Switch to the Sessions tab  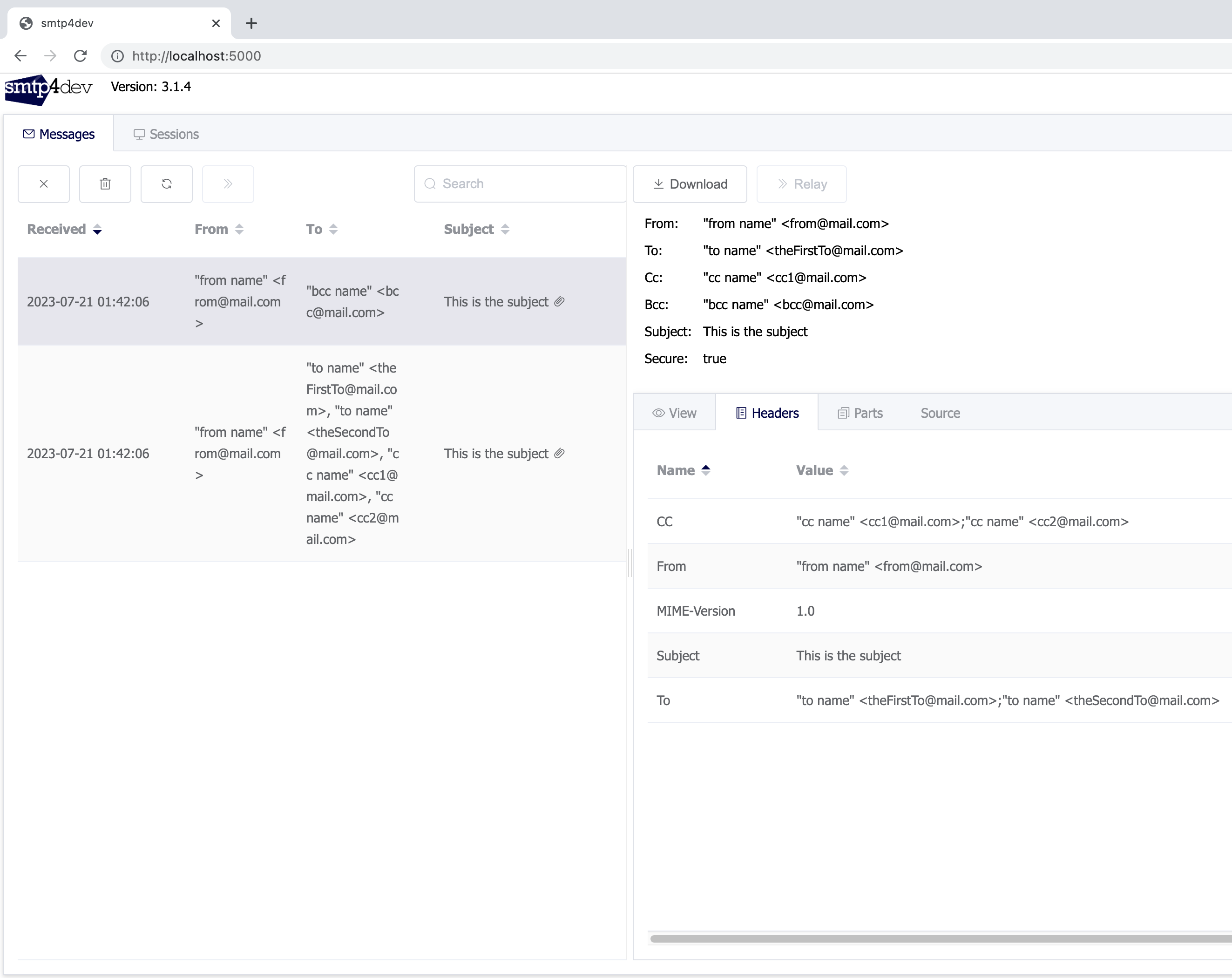(166, 134)
